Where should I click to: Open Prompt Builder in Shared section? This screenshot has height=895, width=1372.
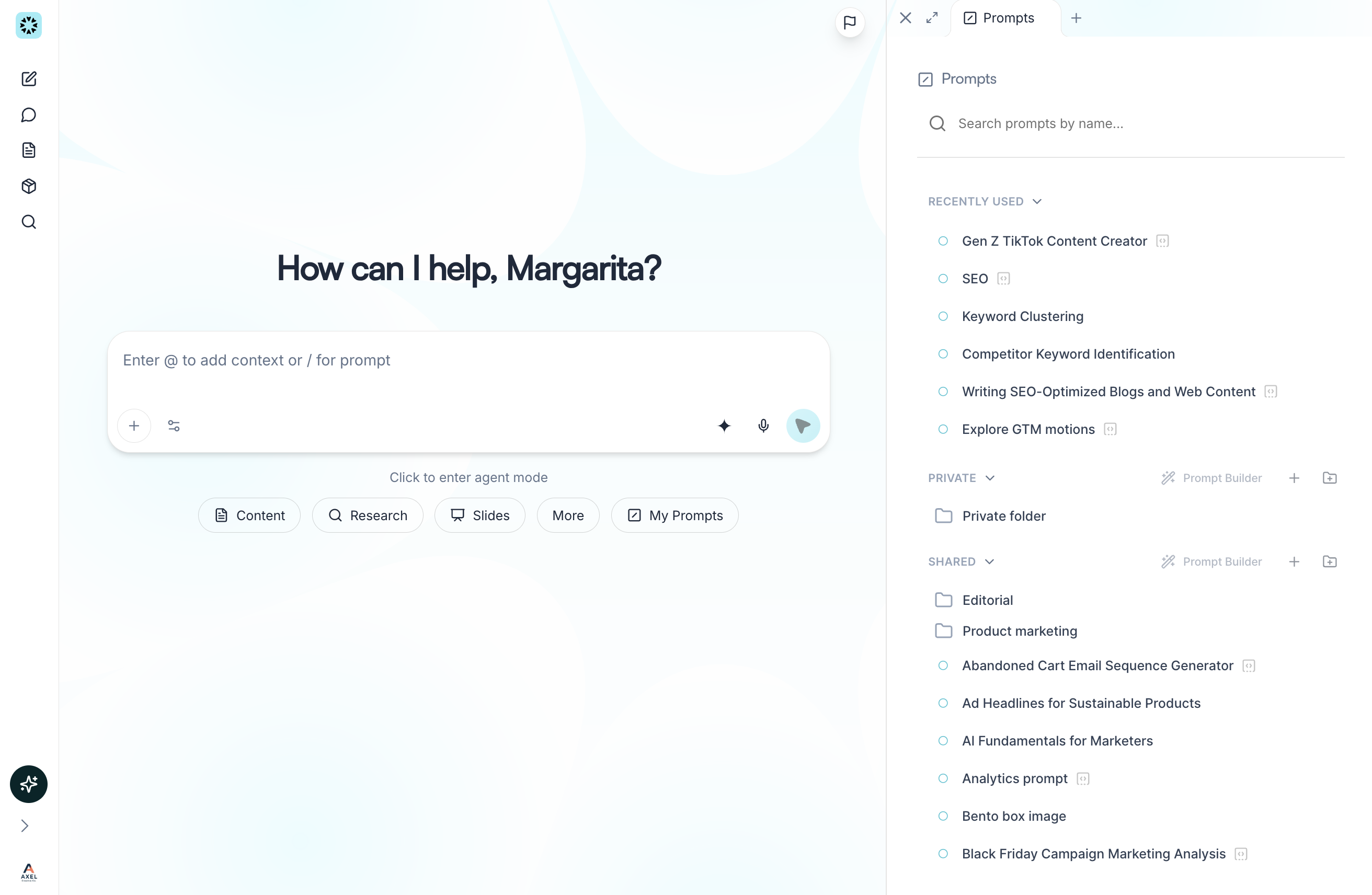point(1211,562)
